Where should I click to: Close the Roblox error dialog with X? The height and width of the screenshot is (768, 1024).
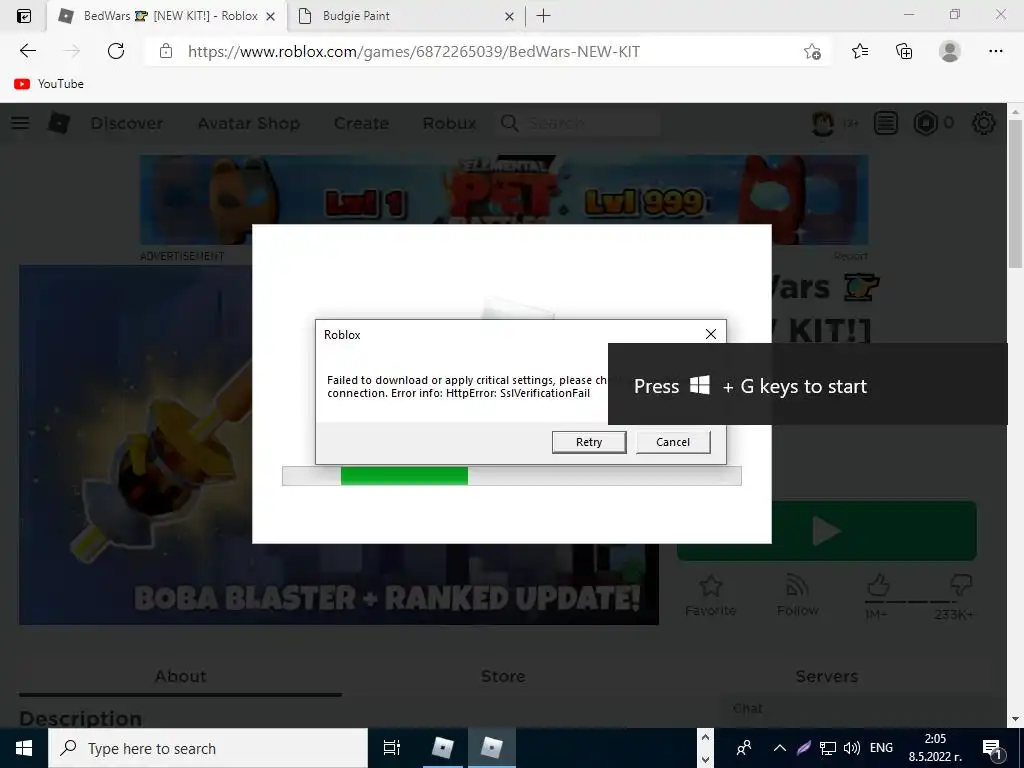pyautogui.click(x=711, y=334)
